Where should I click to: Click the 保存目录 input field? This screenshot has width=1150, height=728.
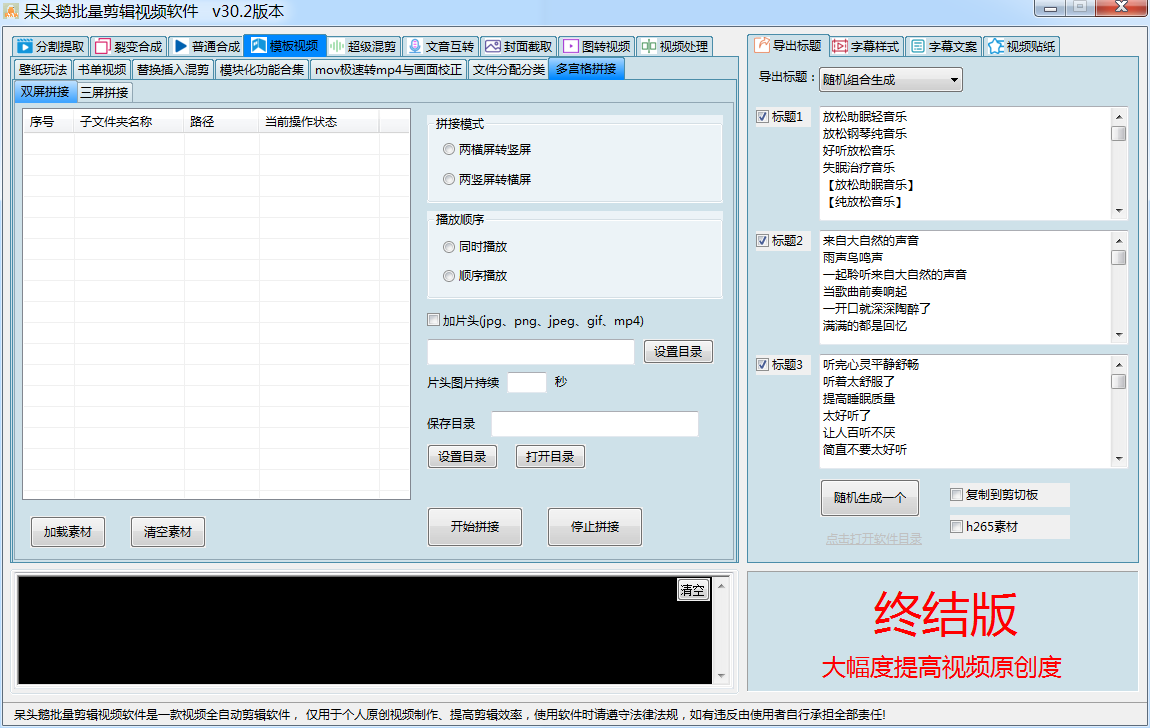[x=595, y=424]
